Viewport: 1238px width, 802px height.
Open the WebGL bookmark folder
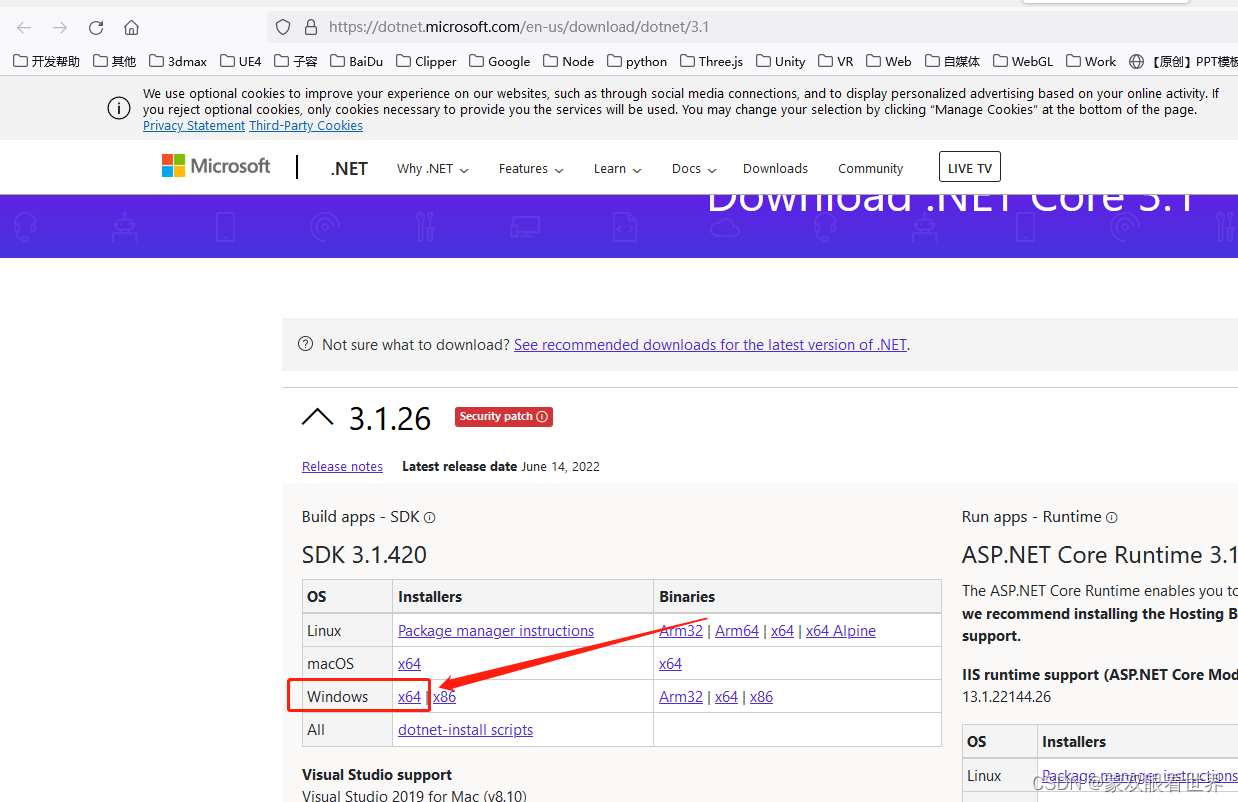click(x=1022, y=61)
